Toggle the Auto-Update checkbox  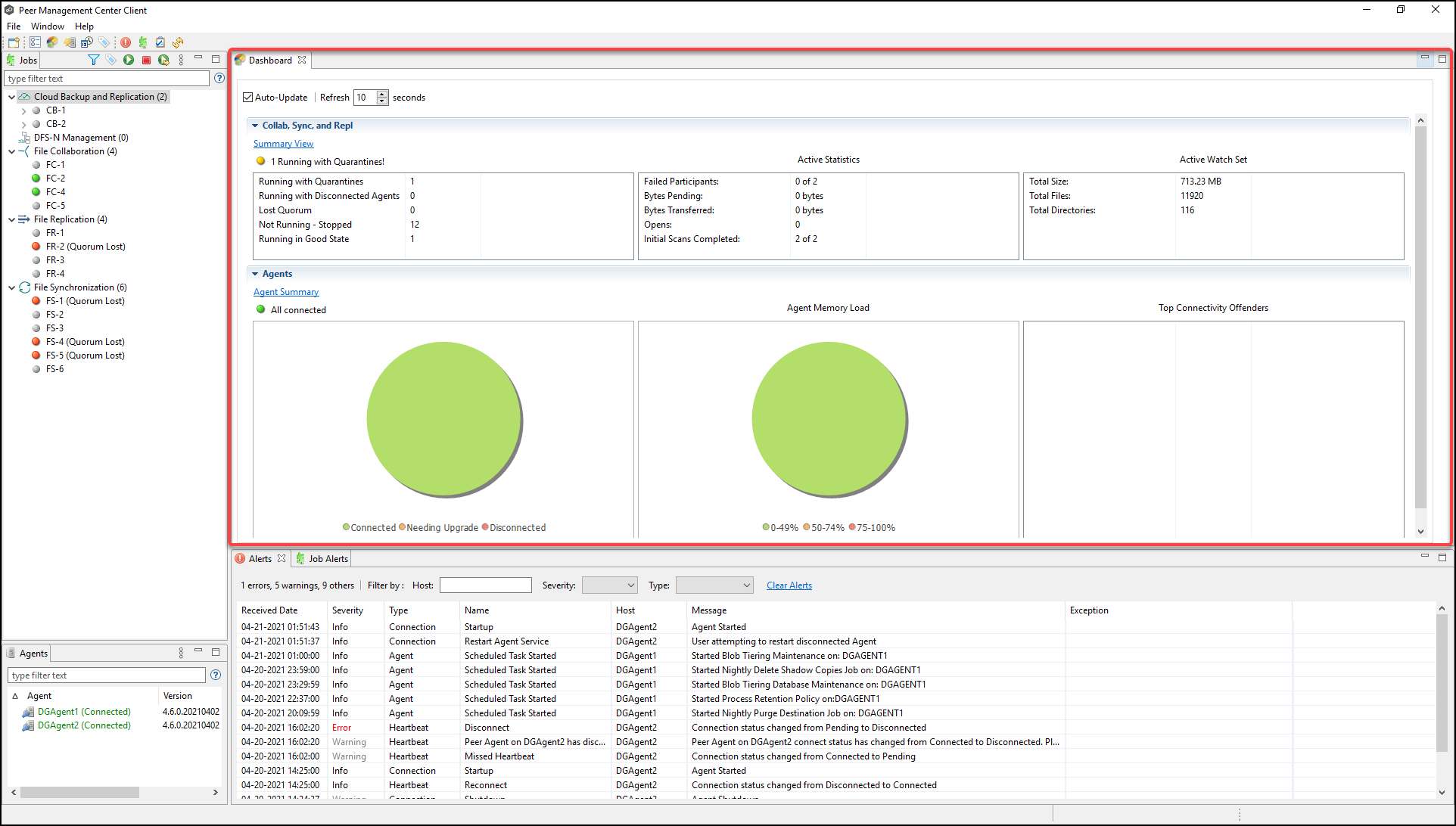[x=248, y=97]
